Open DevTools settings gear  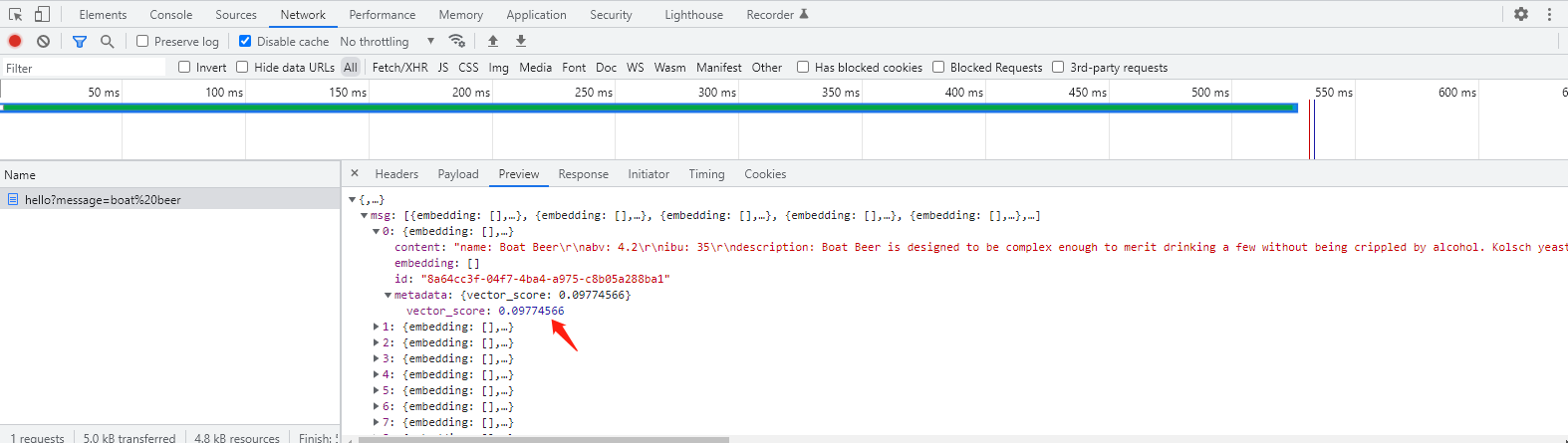coord(1521,14)
